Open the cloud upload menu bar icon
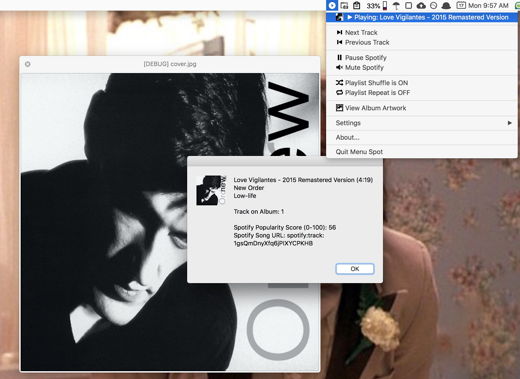This screenshot has height=379, width=520. click(x=421, y=6)
